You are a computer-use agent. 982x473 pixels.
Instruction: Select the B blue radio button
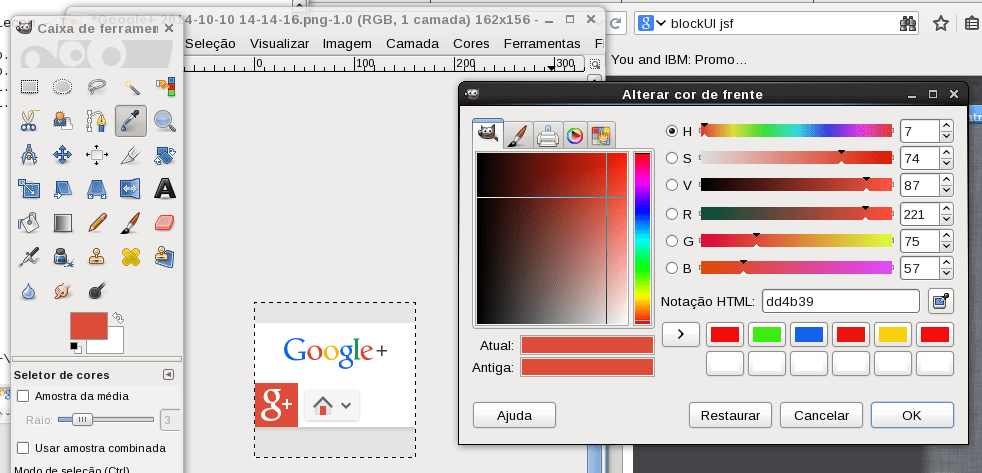(672, 268)
